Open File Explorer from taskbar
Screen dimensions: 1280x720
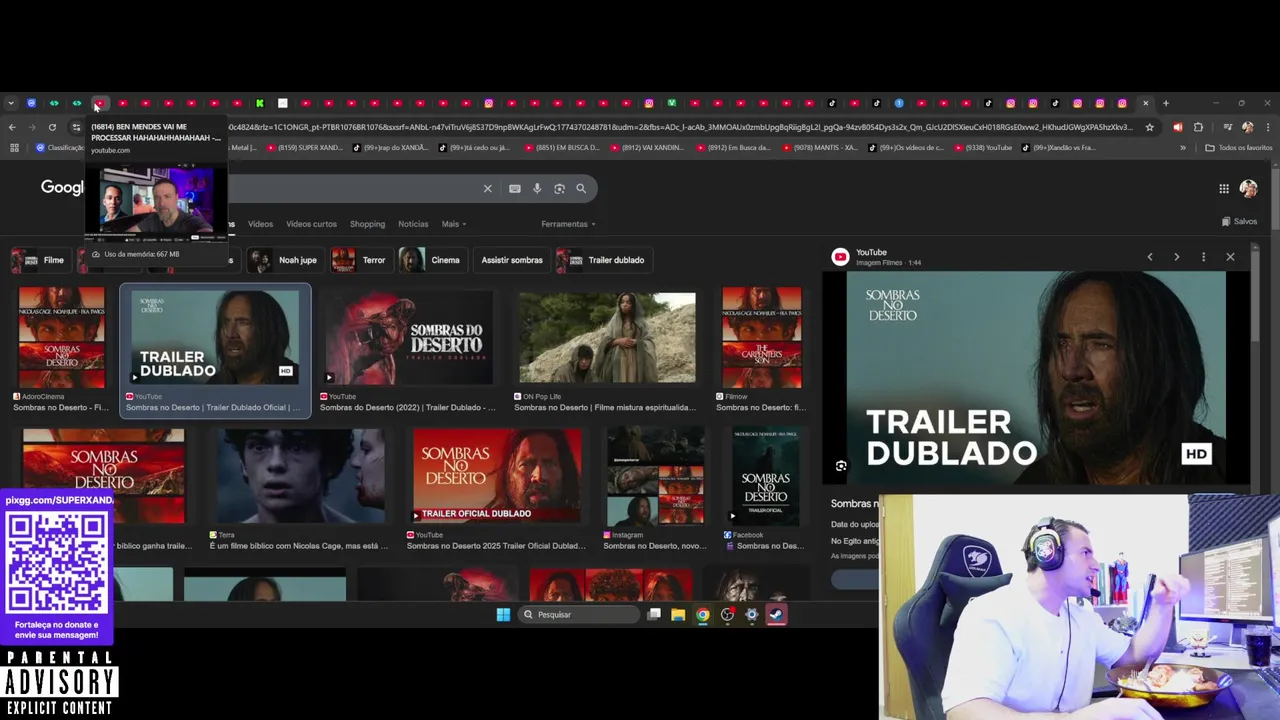[x=678, y=614]
